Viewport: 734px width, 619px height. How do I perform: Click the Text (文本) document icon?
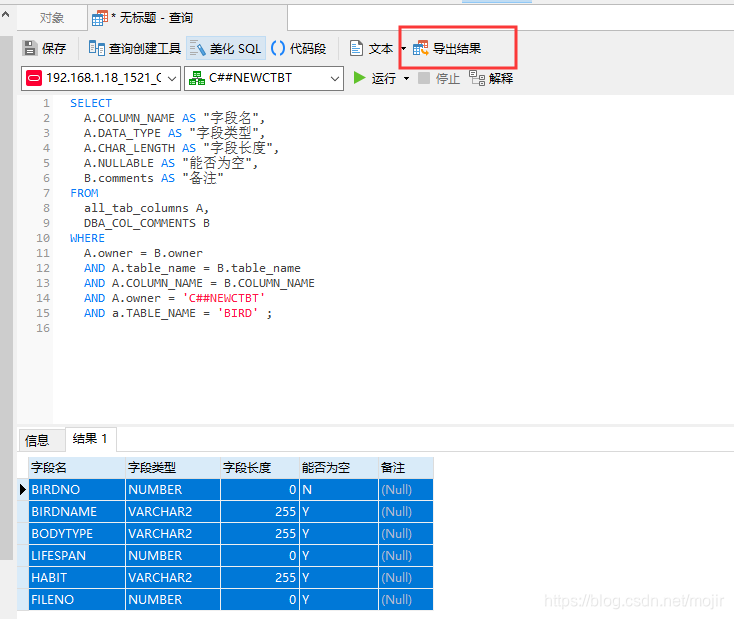point(356,48)
